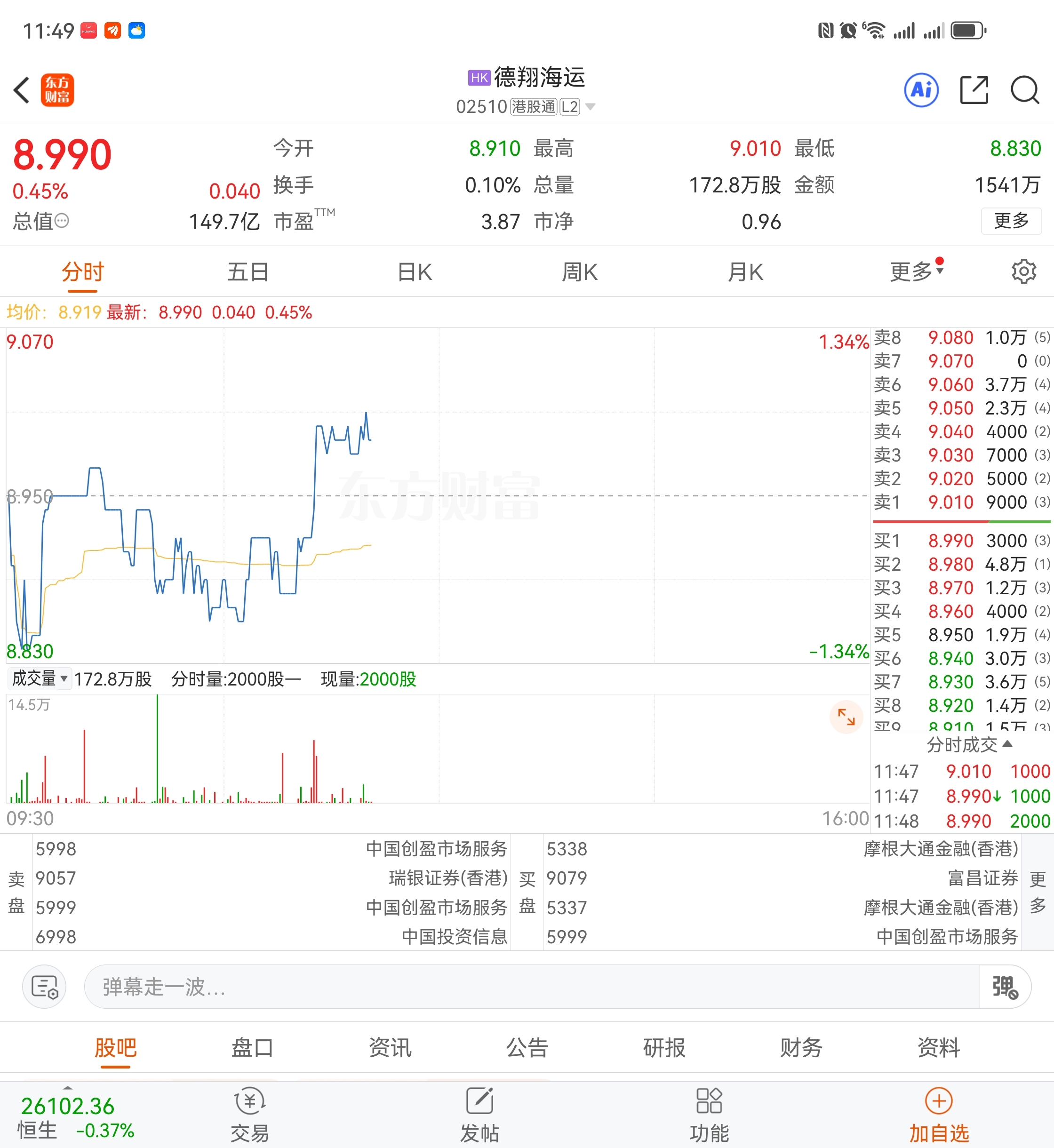The width and height of the screenshot is (1054, 1148).
Task: Open the 盘口 tab
Action: click(253, 1048)
